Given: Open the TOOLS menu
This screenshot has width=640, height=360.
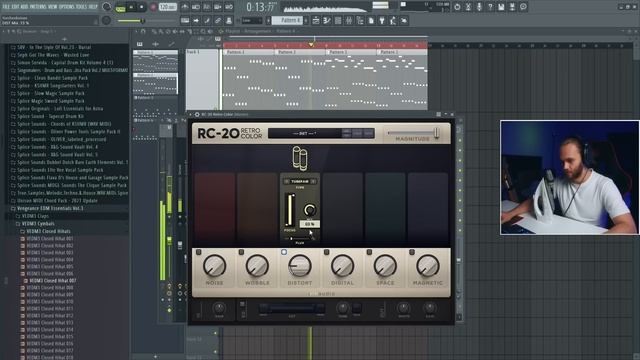Looking at the screenshot, I should (x=82, y=7).
